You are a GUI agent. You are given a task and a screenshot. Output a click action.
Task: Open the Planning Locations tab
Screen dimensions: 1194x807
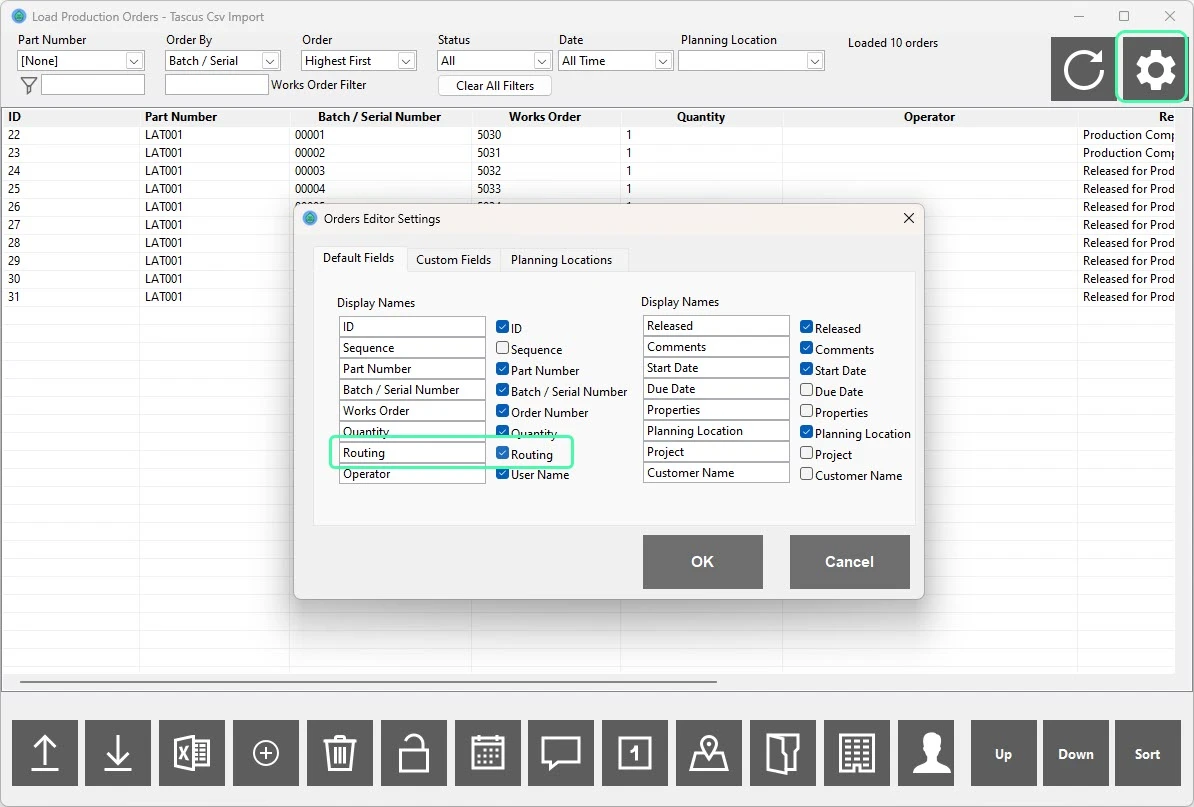pos(561,260)
